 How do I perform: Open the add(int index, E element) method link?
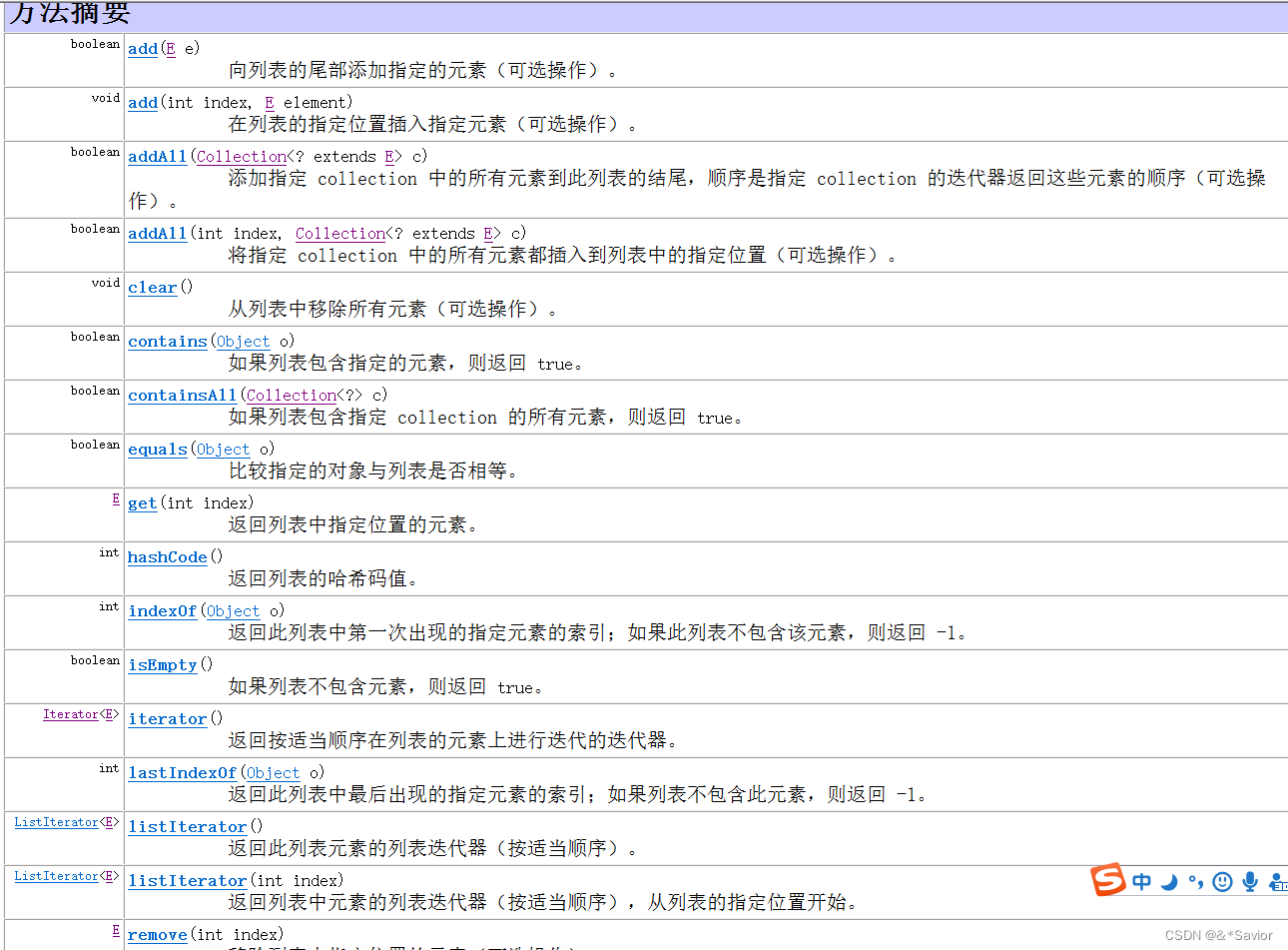(143, 102)
